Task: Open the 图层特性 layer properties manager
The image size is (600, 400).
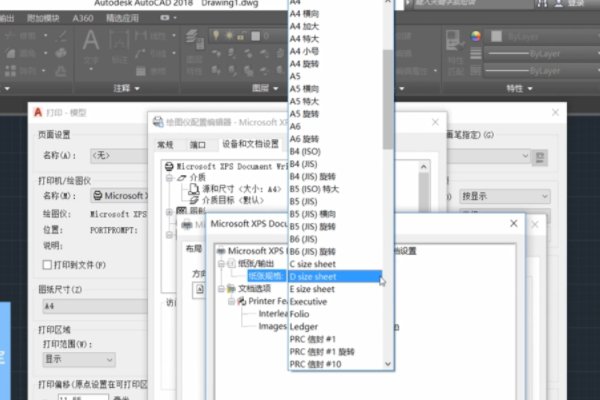Action: [x=194, y=39]
